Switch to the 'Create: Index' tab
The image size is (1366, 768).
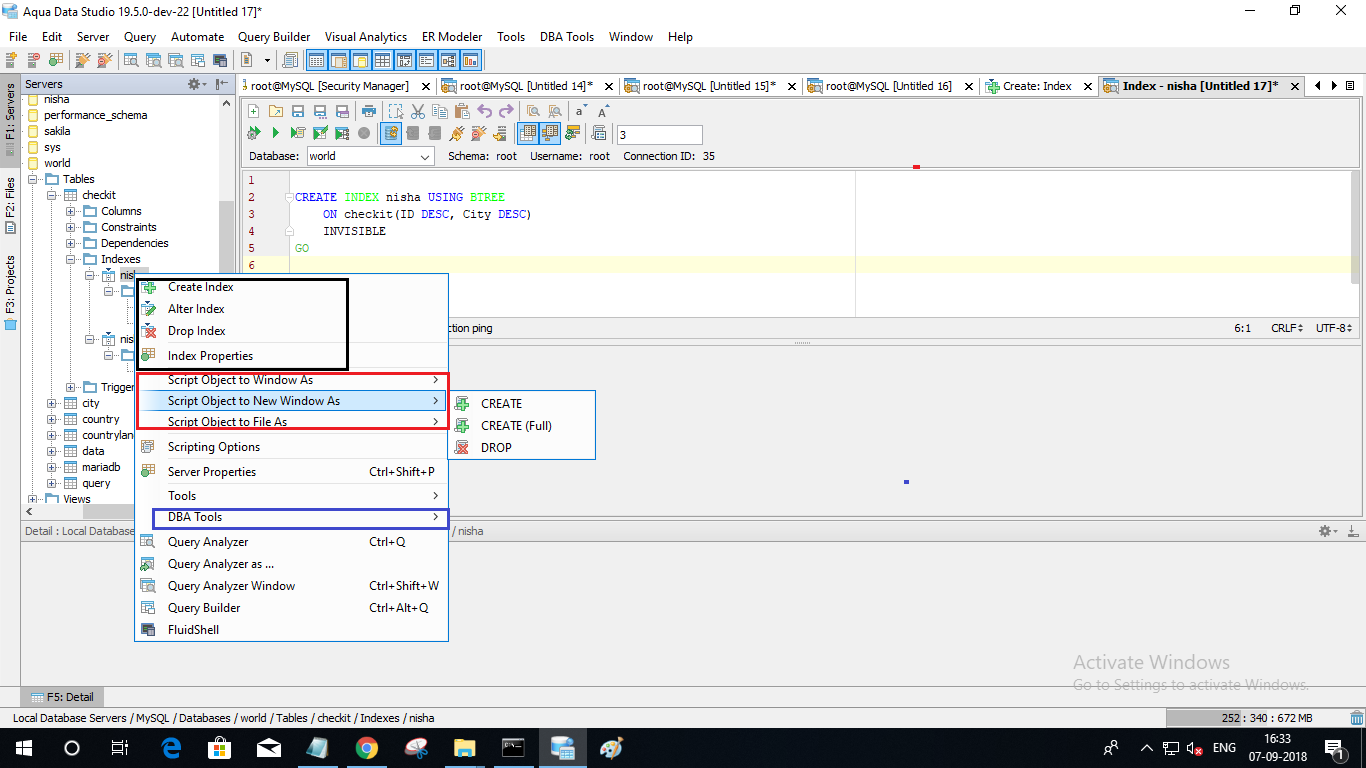tap(1037, 86)
